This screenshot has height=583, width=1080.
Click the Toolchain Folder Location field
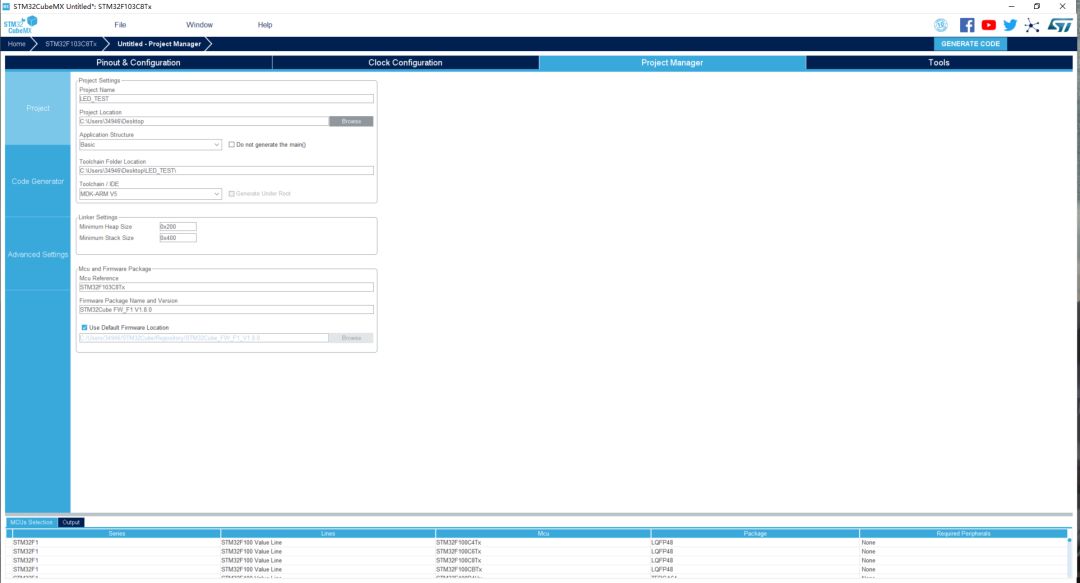click(x=226, y=170)
